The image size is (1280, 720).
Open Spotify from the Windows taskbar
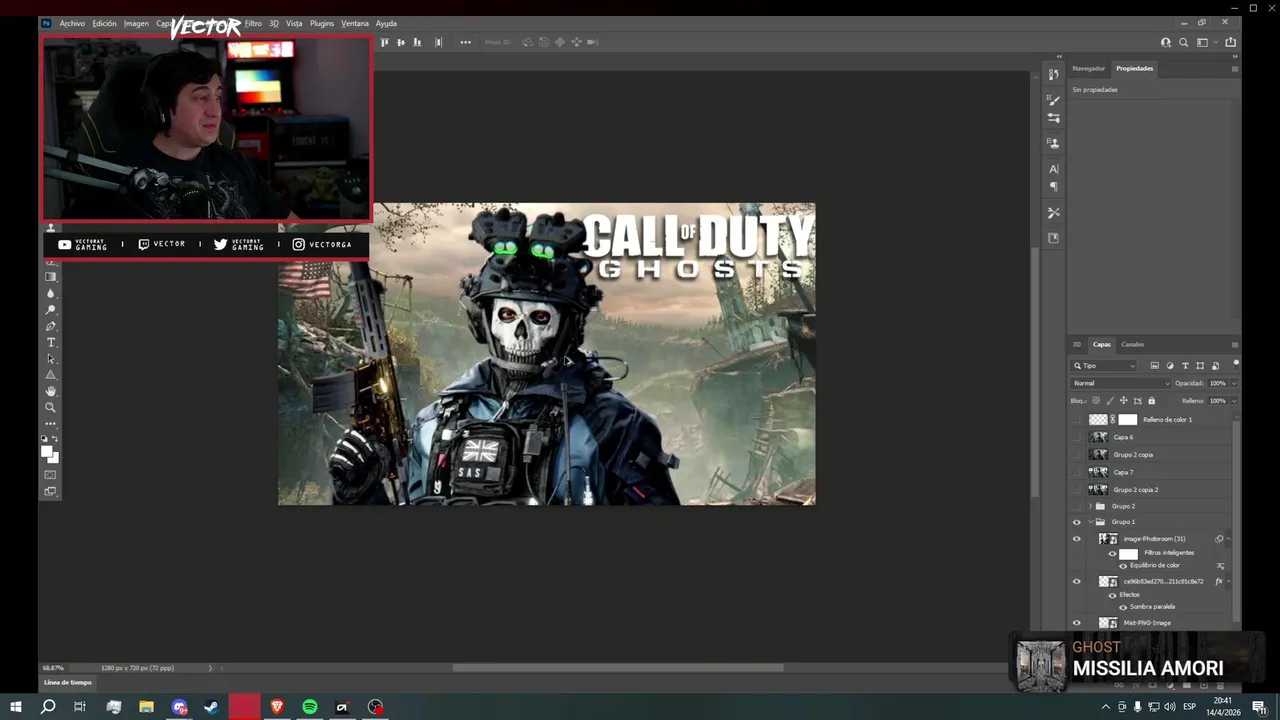[310, 707]
